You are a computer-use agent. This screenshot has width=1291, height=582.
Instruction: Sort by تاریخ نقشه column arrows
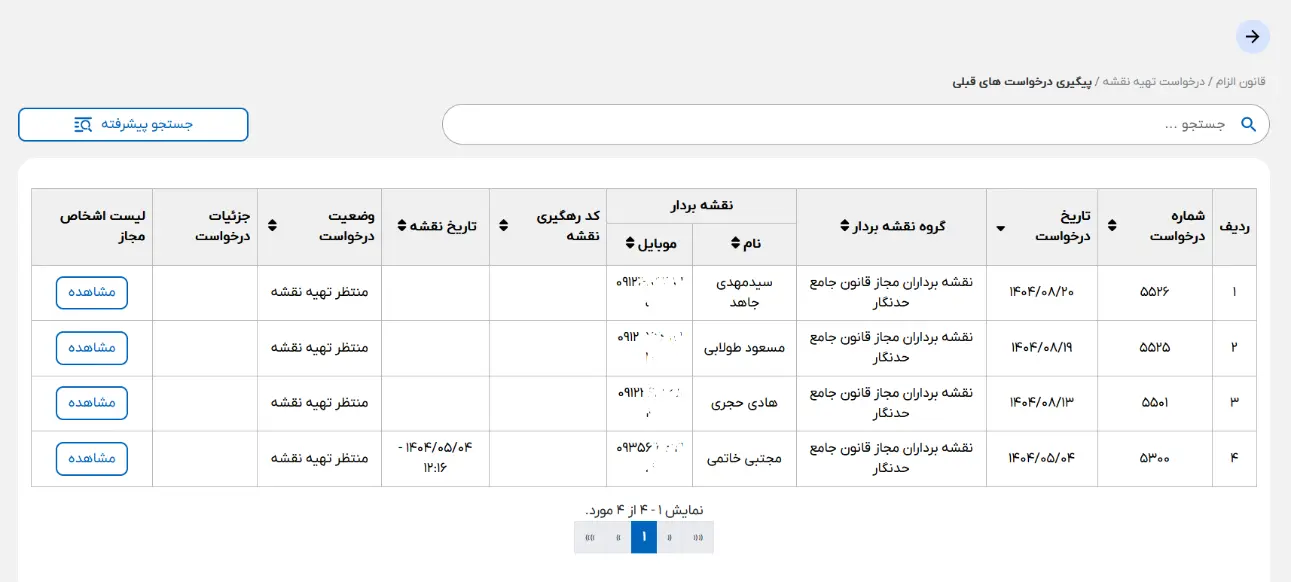tap(402, 225)
